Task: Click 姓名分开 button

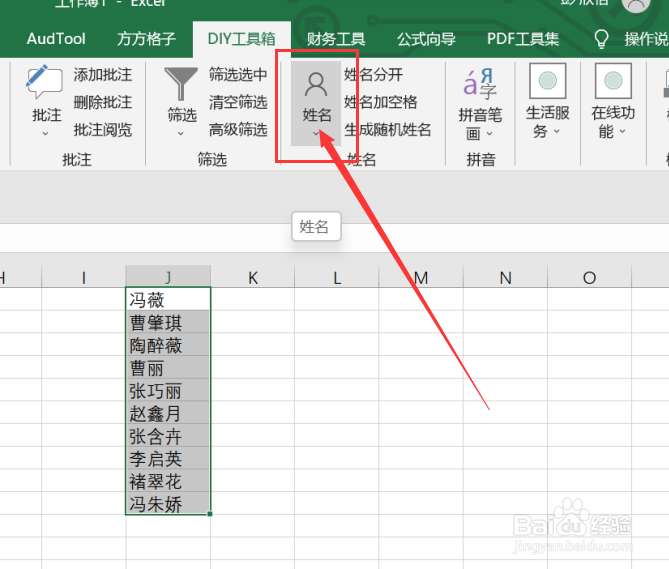Action: pos(373,75)
